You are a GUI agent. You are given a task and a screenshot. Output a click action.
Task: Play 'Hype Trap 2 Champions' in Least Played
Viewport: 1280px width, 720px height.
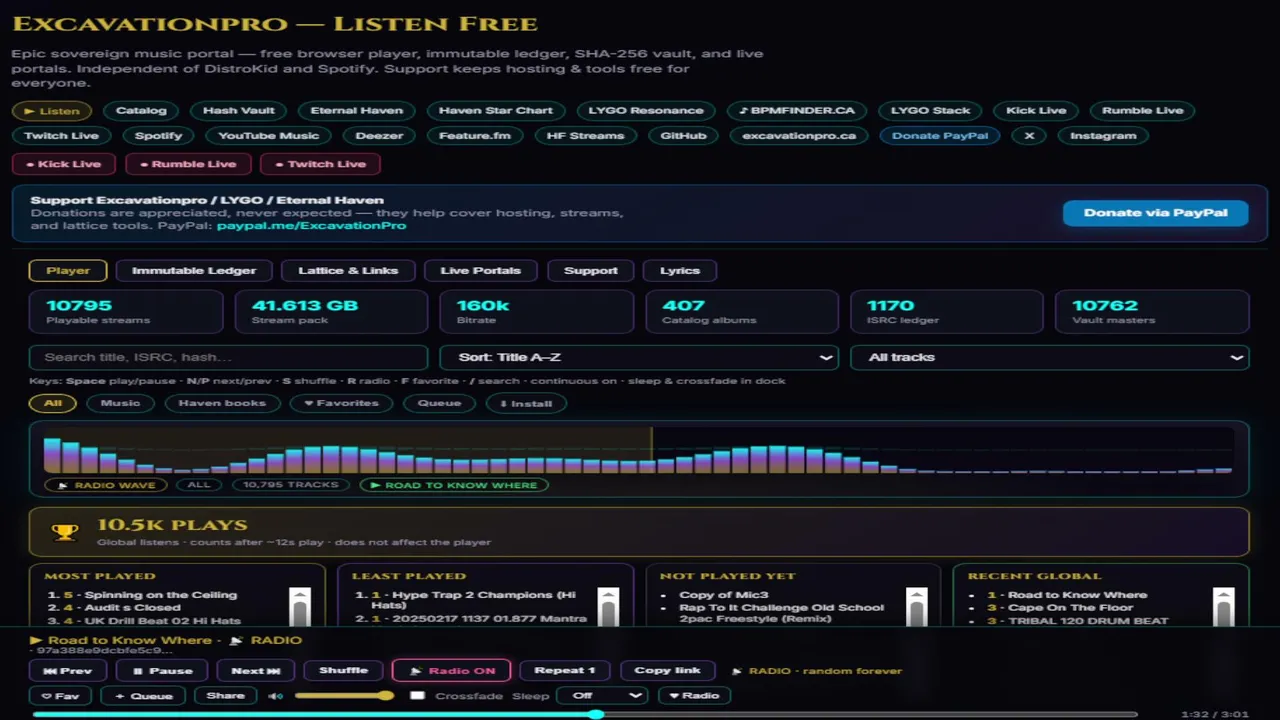(x=474, y=600)
